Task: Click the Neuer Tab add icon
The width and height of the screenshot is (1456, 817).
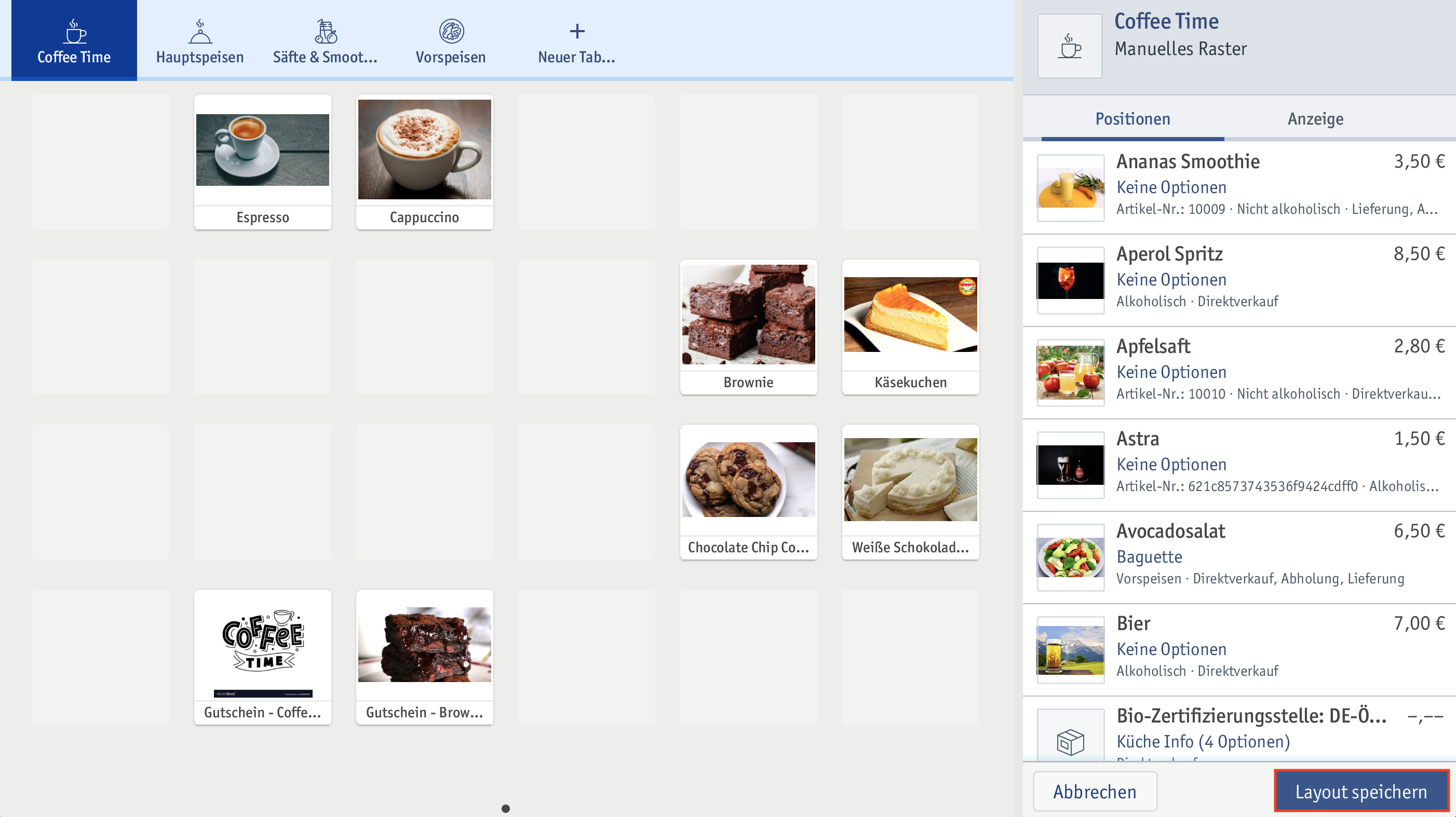Action: (577, 31)
